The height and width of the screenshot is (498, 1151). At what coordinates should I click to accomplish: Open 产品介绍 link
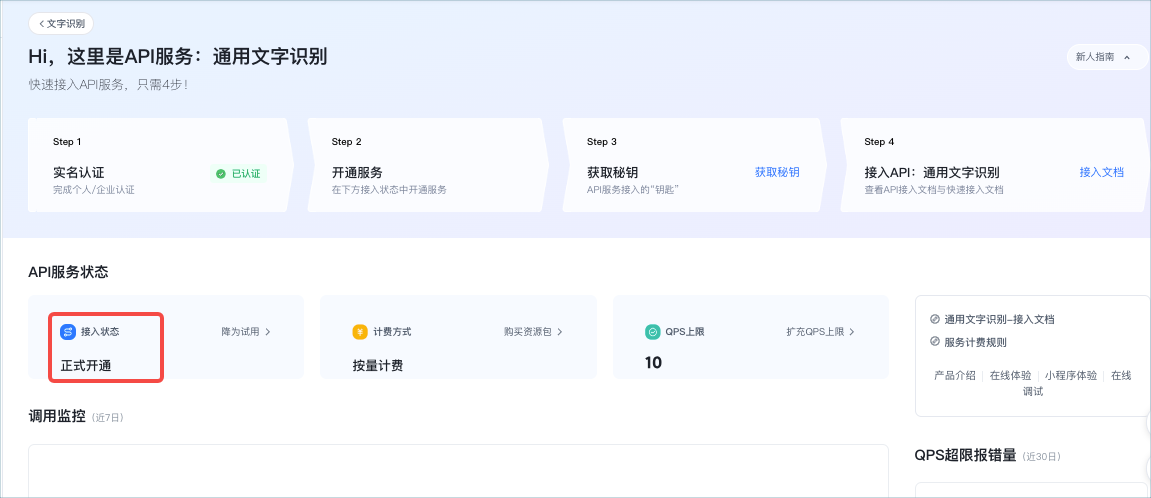954,375
